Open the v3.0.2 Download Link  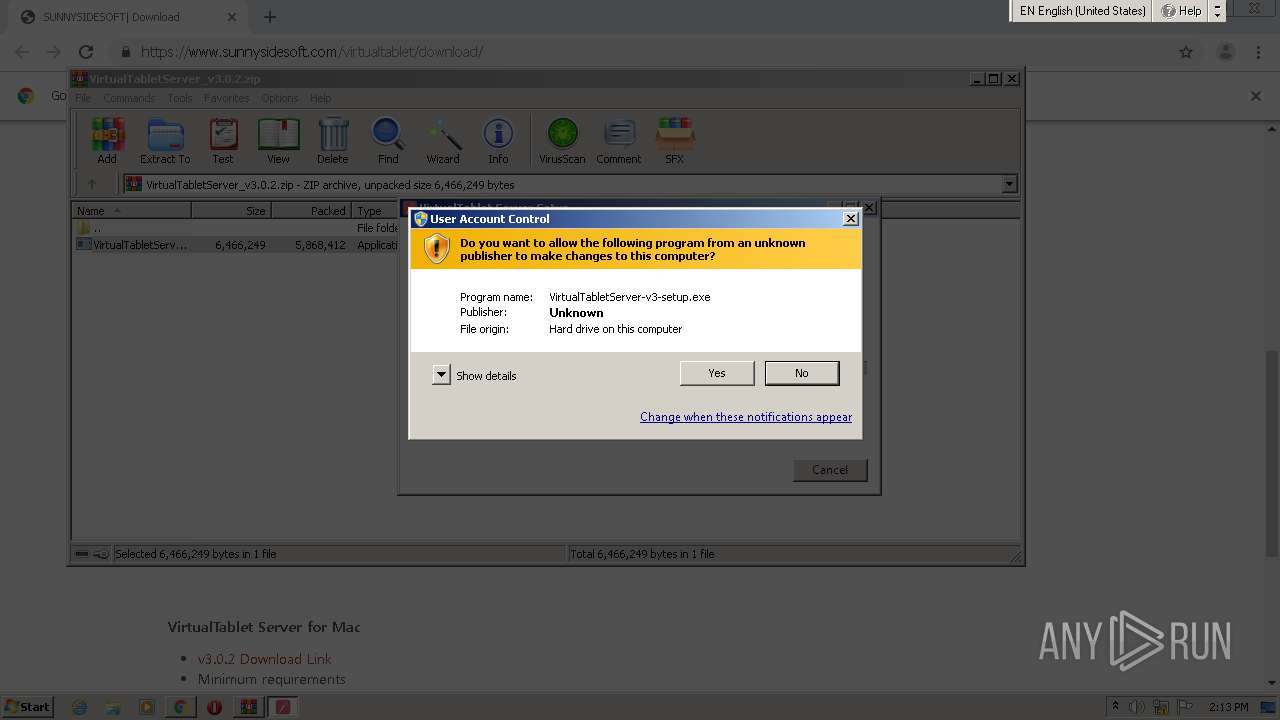(264, 659)
